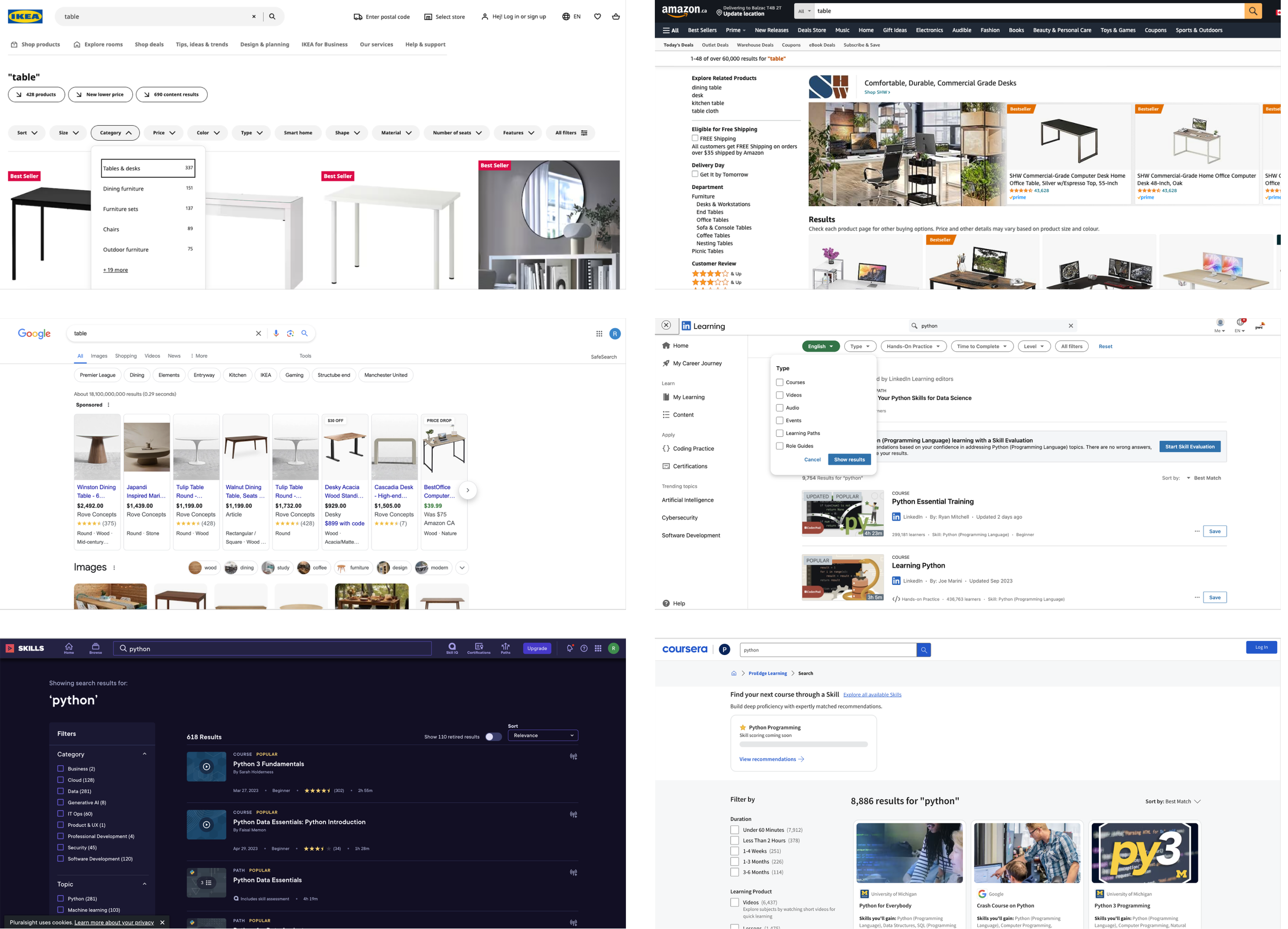Check Amazon FREE Shipping checkbox

pos(694,138)
